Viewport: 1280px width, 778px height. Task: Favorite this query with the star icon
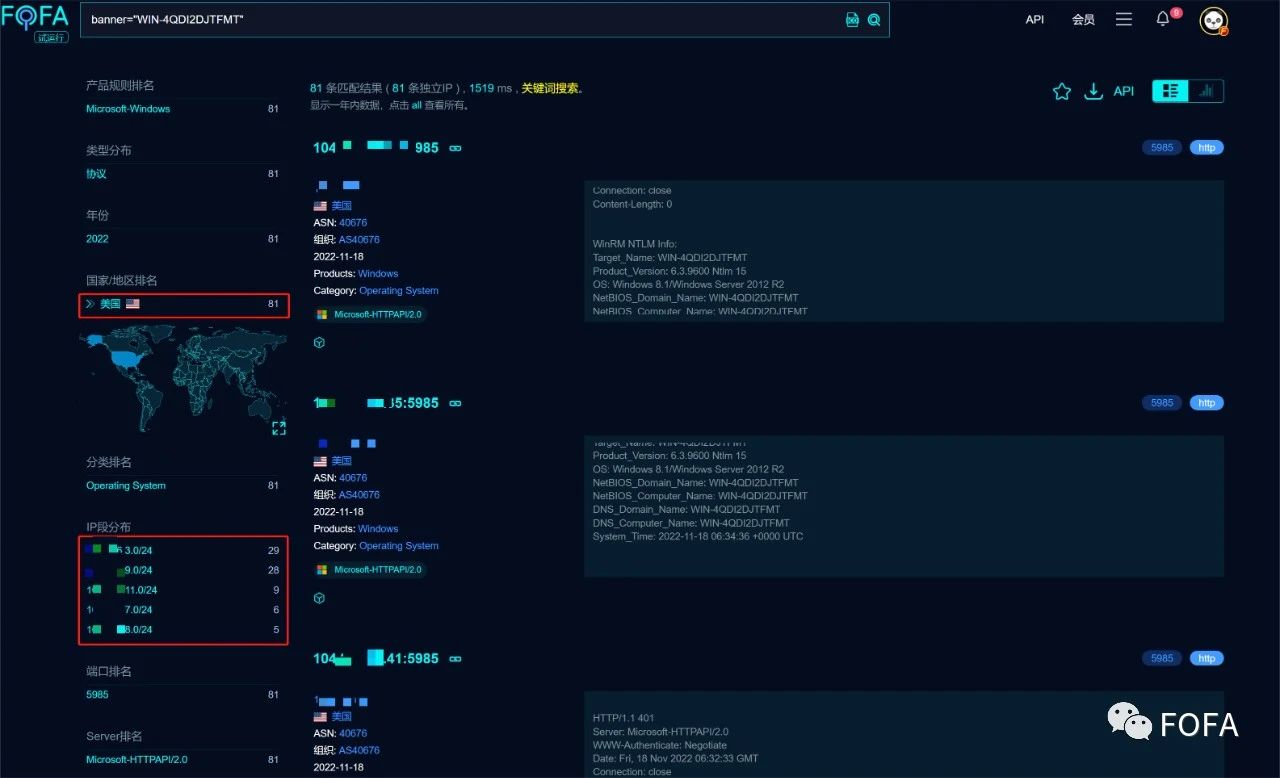pyautogui.click(x=1062, y=91)
